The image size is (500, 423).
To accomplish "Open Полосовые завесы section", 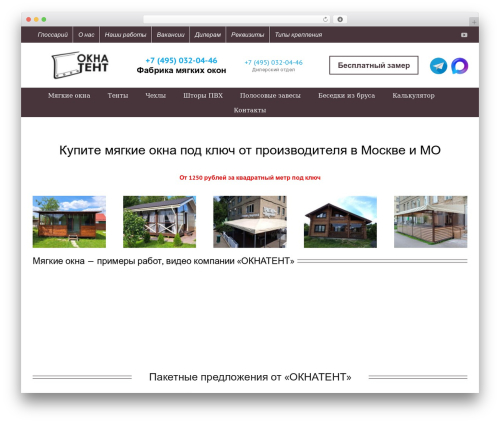I will tap(270, 96).
